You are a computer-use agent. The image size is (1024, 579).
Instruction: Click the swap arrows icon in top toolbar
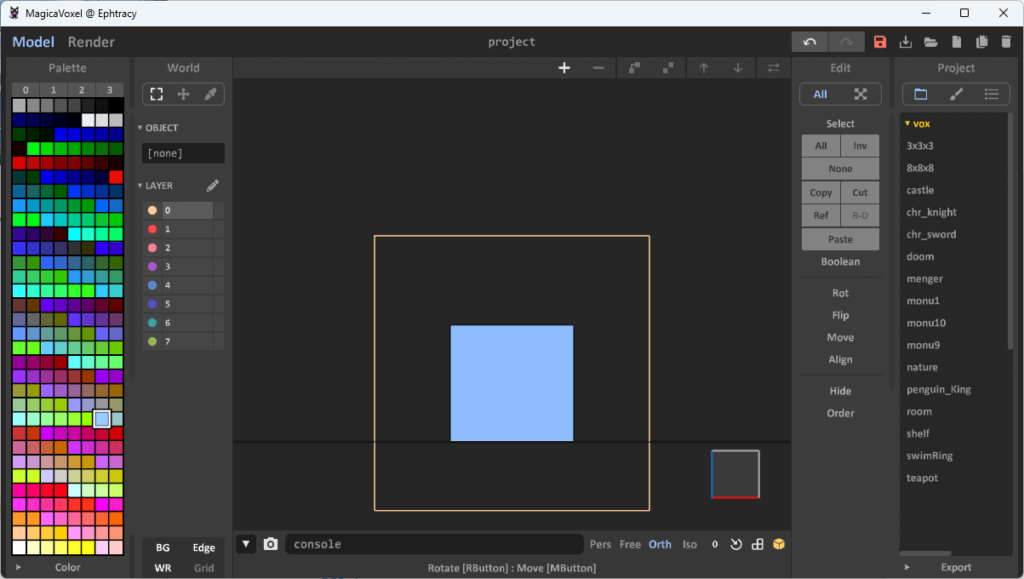pyautogui.click(x=773, y=68)
